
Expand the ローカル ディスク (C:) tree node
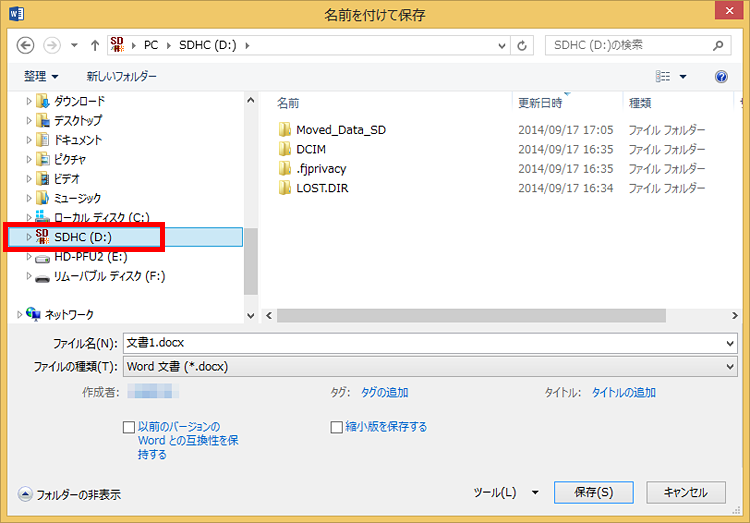(x=29, y=218)
